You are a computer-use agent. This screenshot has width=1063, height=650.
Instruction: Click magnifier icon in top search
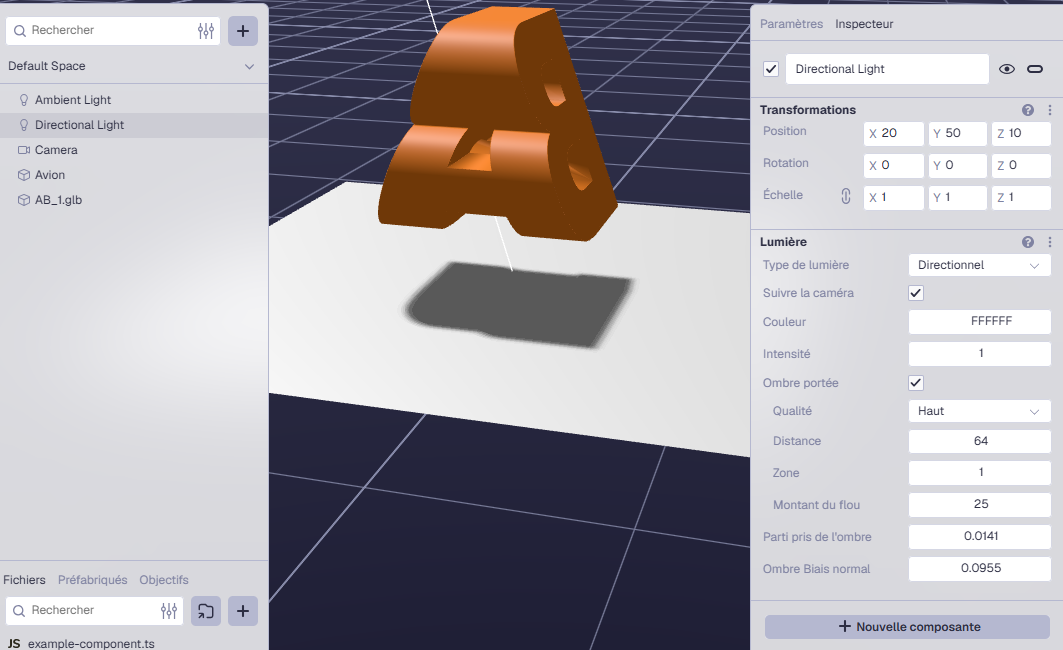[x=20, y=31]
